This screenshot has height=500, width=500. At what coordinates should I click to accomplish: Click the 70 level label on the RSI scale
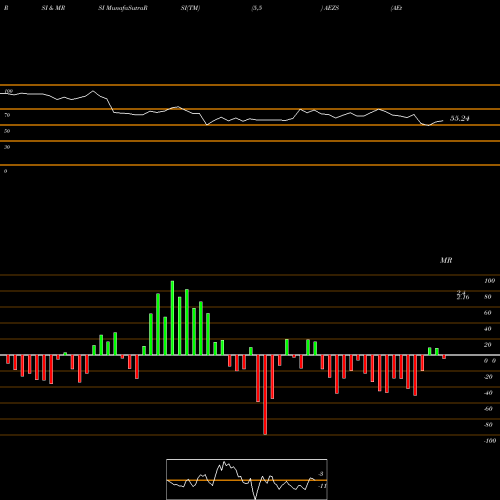[x=7, y=115]
